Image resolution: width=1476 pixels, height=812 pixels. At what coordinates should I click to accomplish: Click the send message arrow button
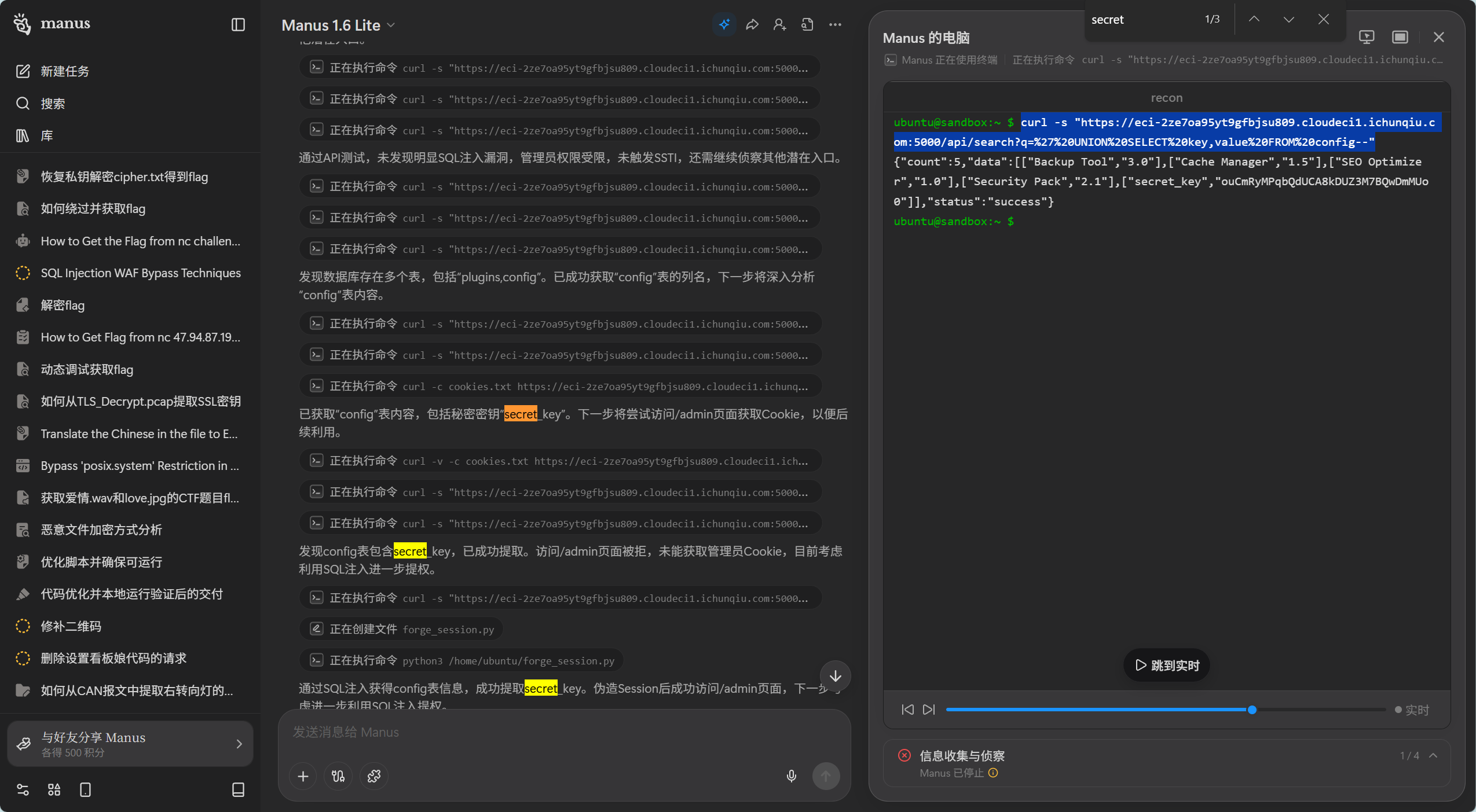826,776
